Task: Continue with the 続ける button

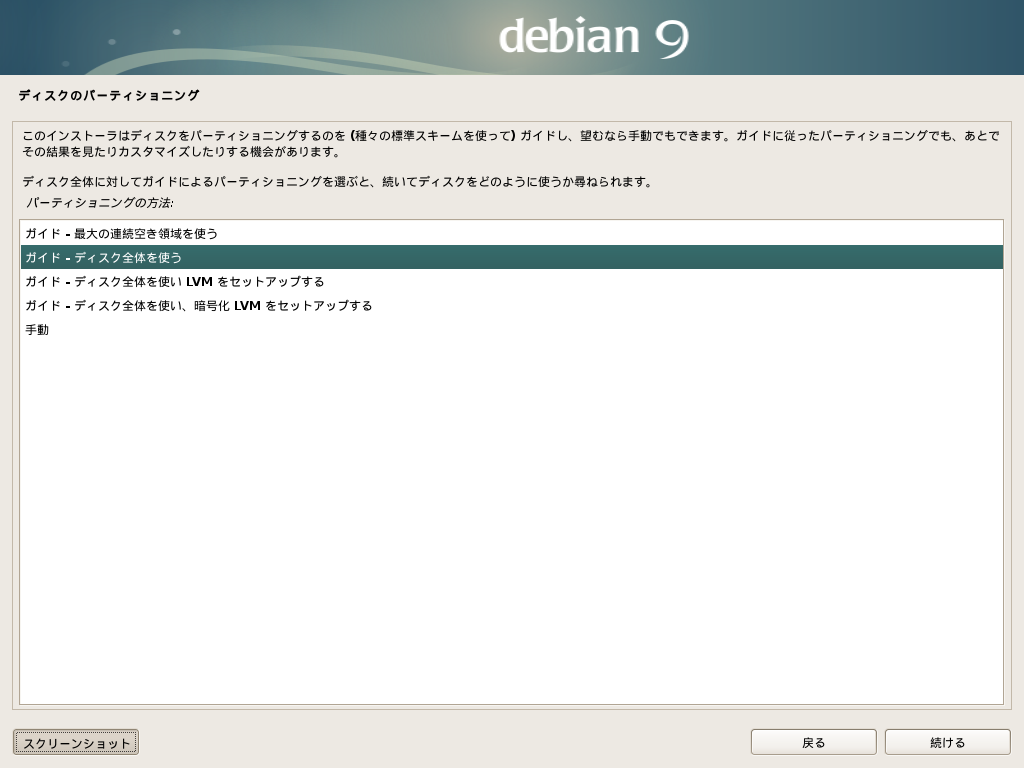Action: tap(947, 743)
